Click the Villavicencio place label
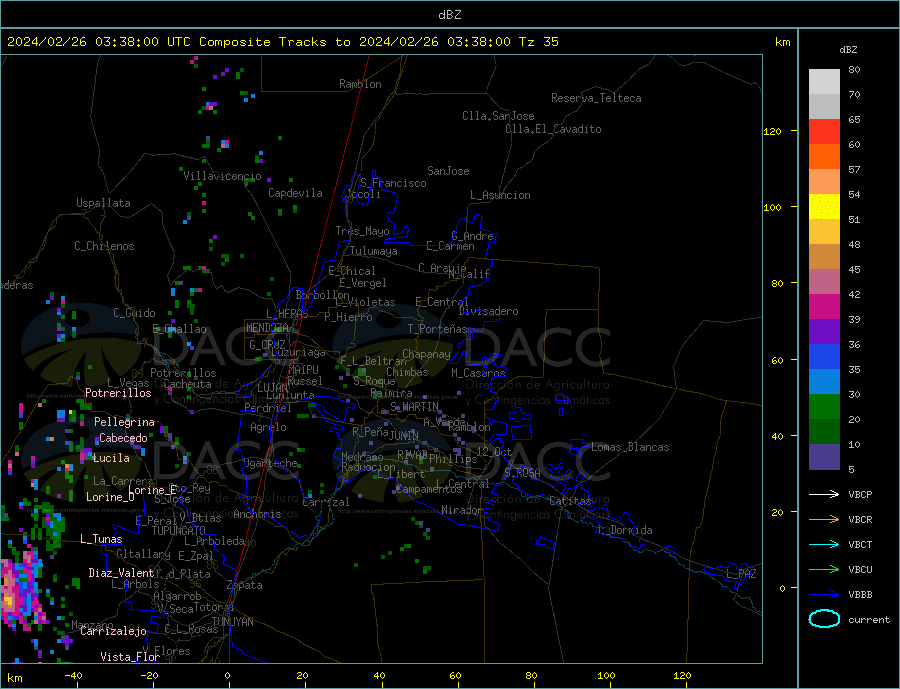Screen dimensions: 900x689 [222, 176]
